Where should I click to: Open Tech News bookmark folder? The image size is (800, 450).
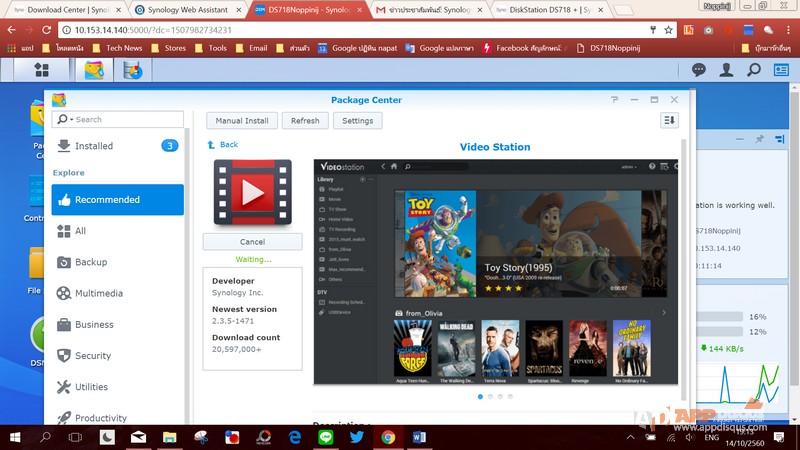(117, 48)
